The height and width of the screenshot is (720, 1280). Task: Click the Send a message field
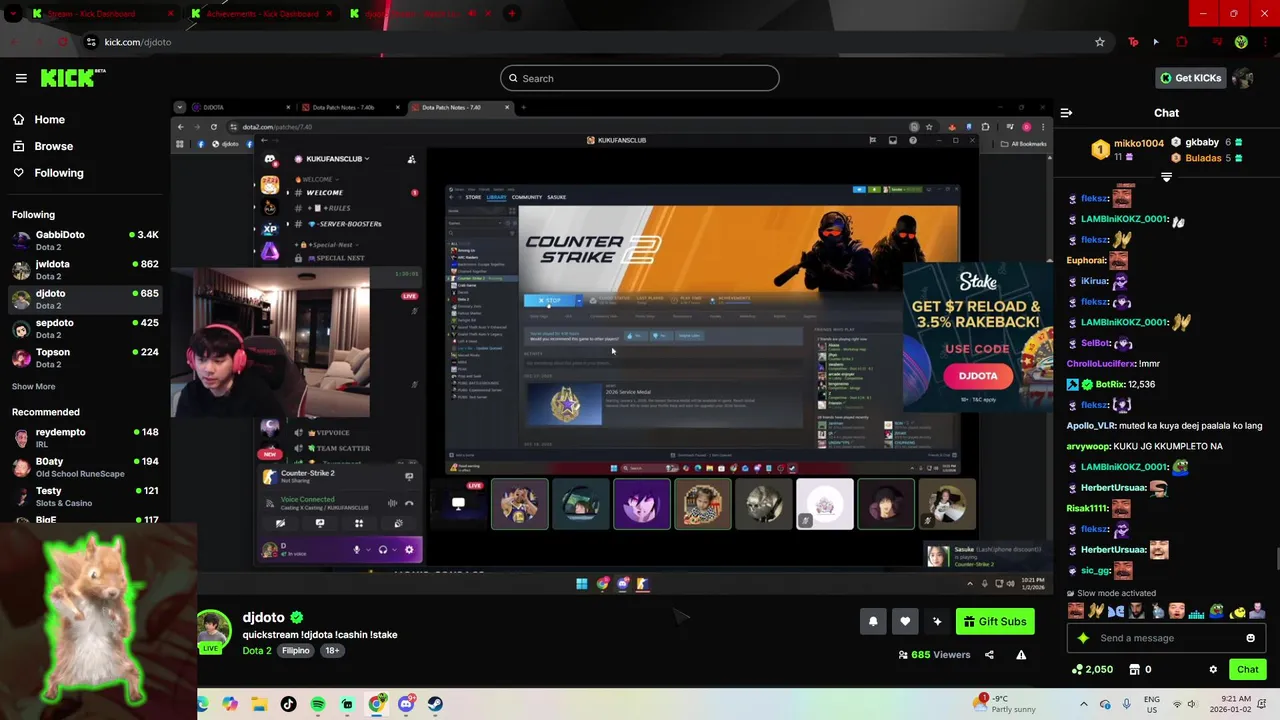pyautogui.click(x=1168, y=638)
